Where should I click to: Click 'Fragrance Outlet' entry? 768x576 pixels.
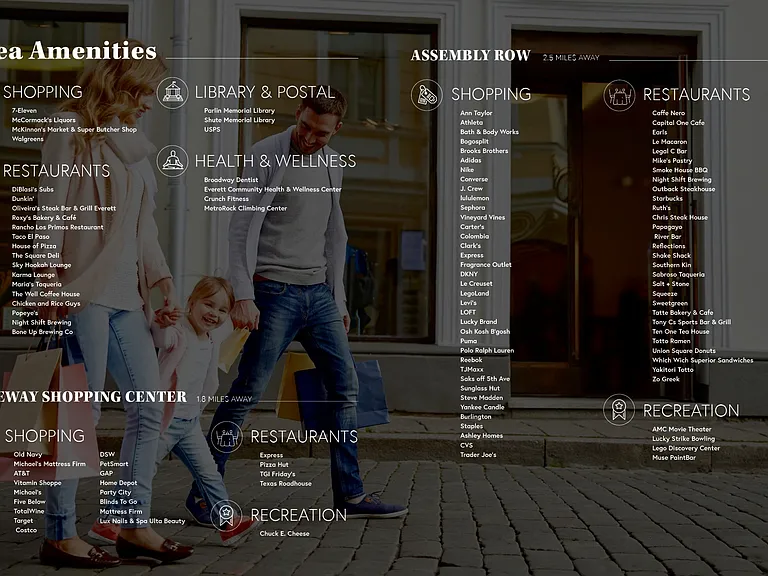[486, 264]
